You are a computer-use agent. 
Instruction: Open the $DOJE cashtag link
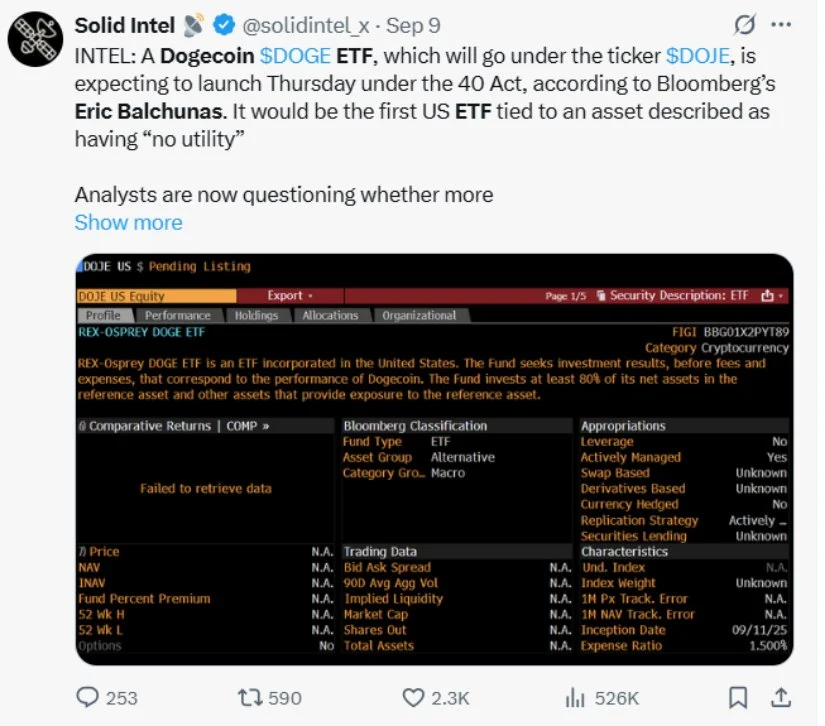tap(698, 56)
